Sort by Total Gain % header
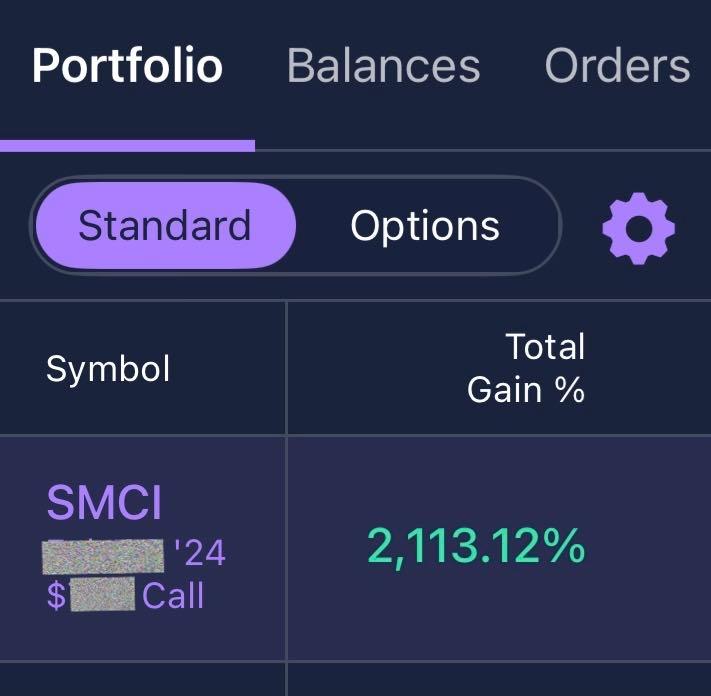The width and height of the screenshot is (711, 696). [x=526, y=368]
